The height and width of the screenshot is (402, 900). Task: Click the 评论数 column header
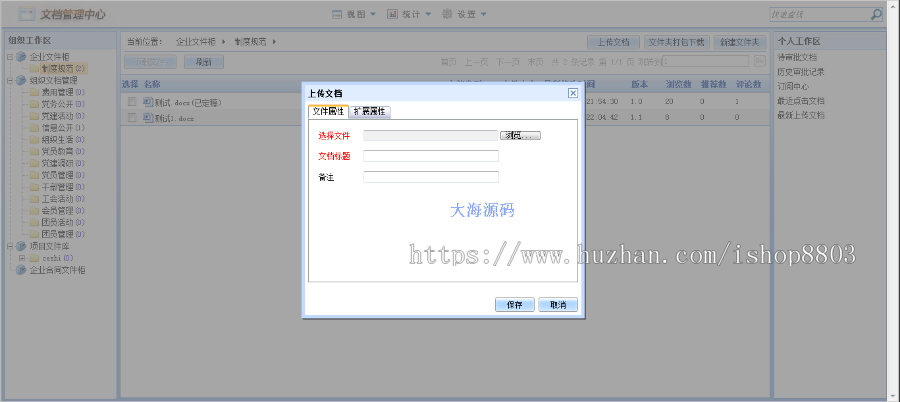pyautogui.click(x=748, y=84)
